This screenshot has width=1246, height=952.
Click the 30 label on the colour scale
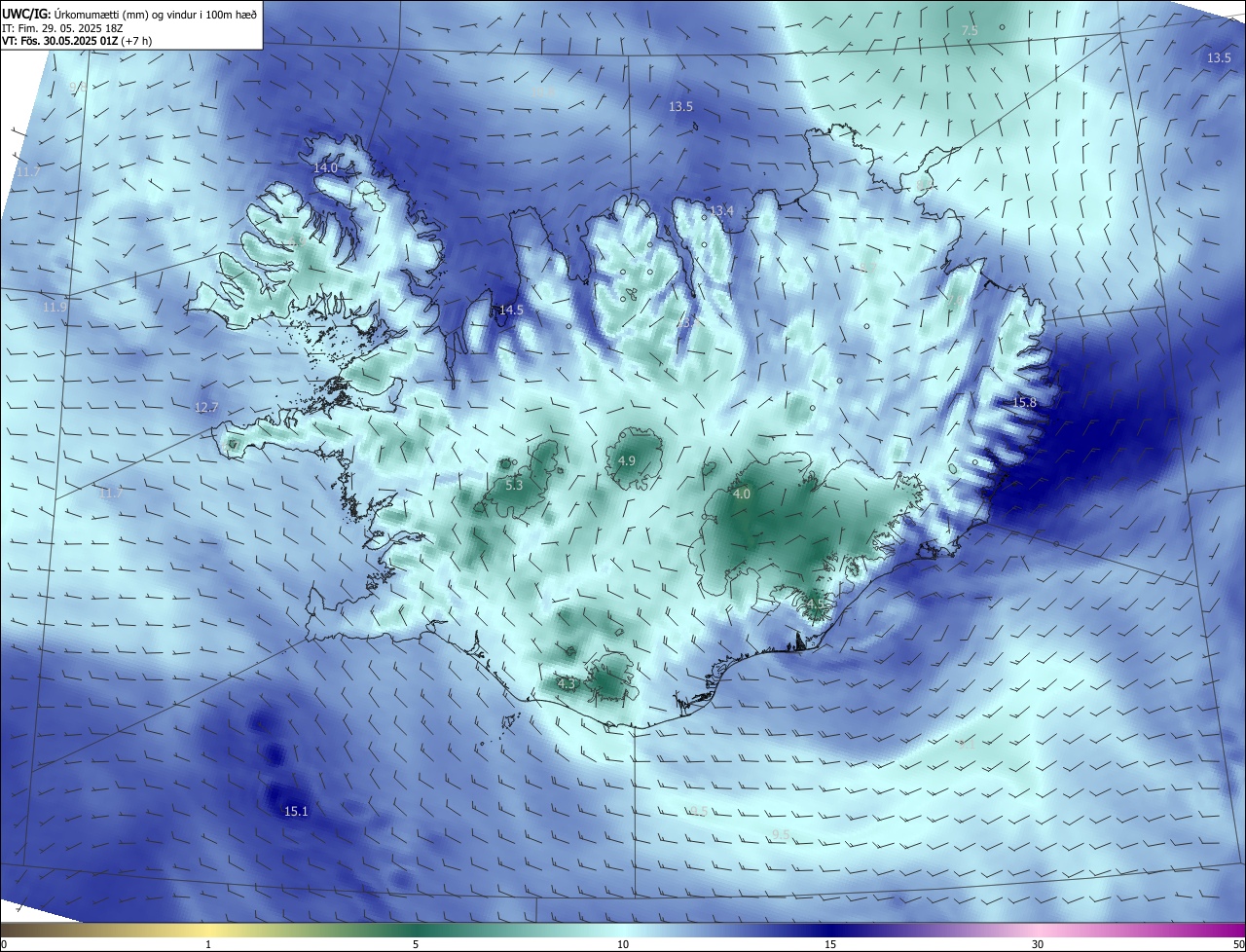[1038, 944]
